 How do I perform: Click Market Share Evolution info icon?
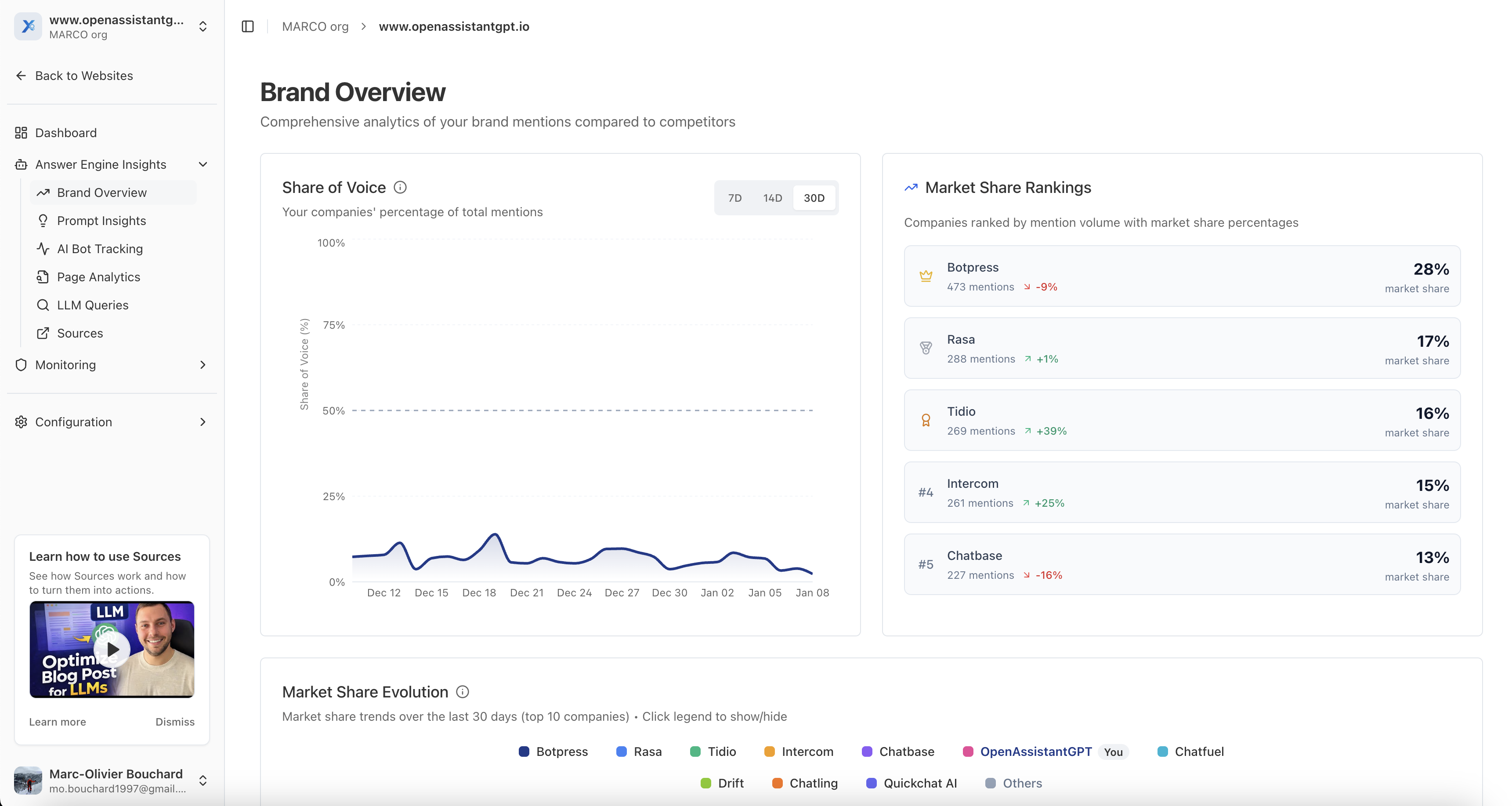click(463, 692)
